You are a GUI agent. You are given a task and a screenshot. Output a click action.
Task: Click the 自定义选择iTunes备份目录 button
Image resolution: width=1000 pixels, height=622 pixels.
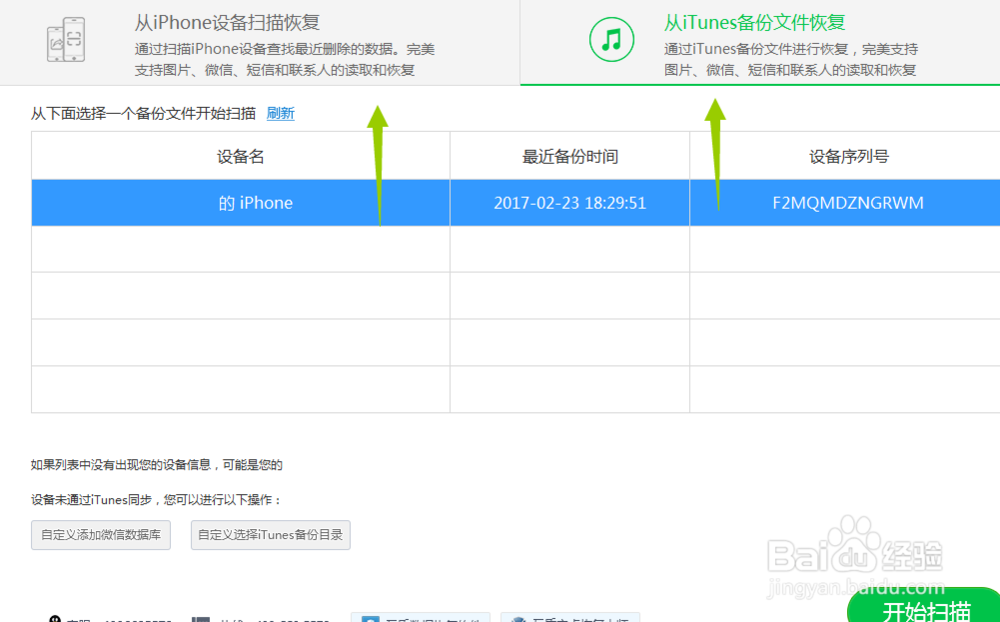coord(270,535)
